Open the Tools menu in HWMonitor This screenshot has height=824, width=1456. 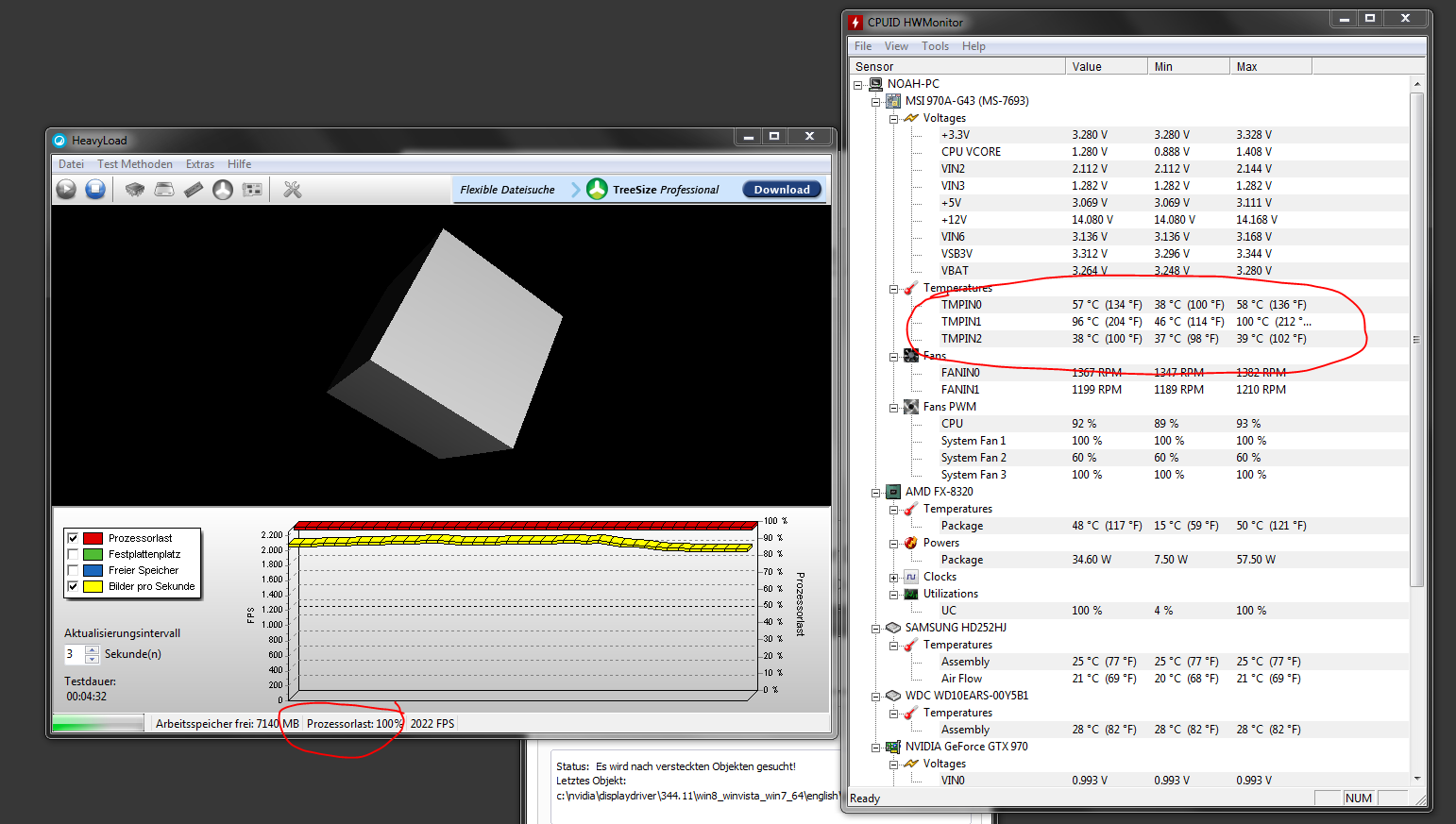point(936,46)
